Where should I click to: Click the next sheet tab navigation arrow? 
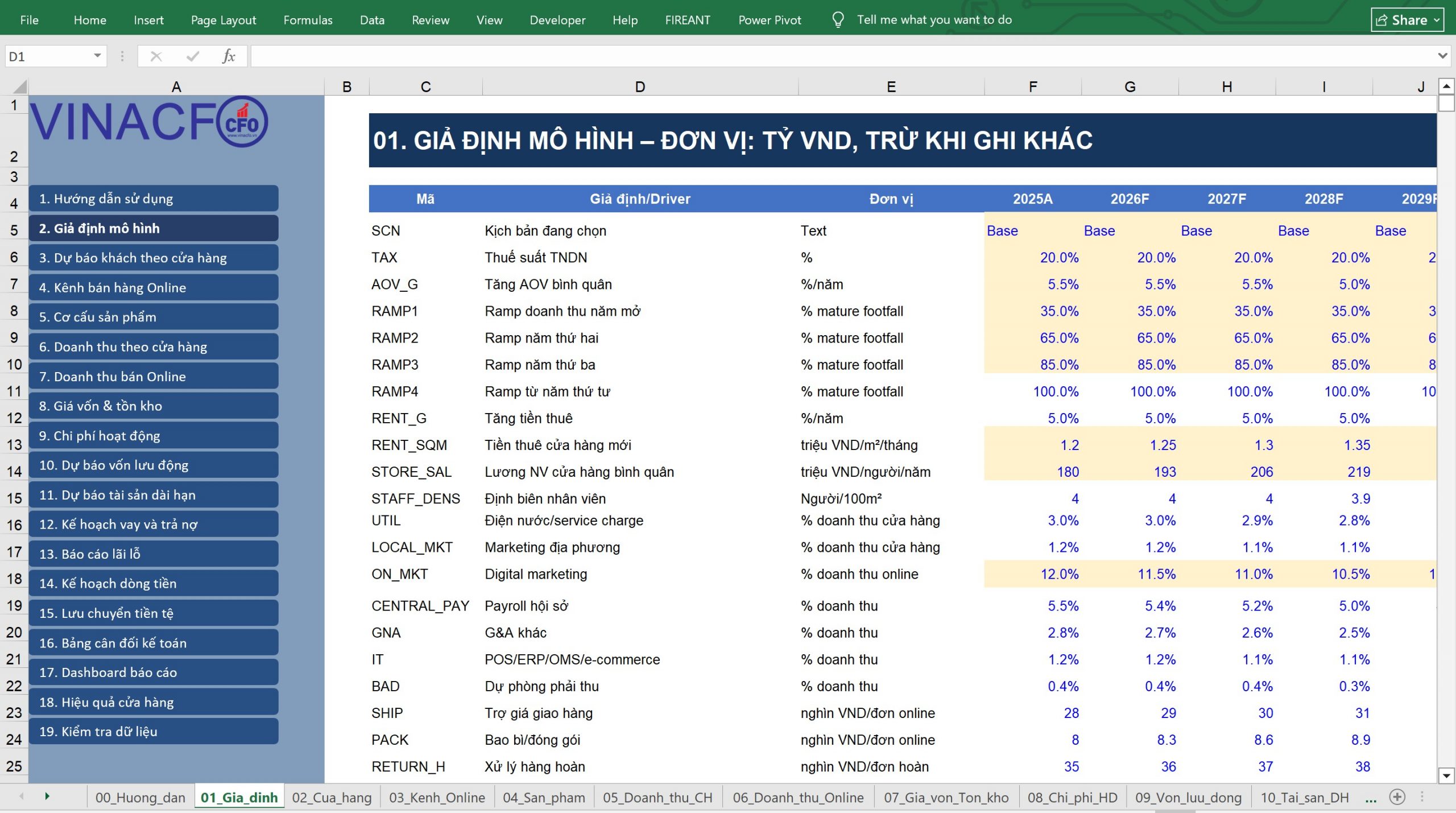pyautogui.click(x=47, y=797)
